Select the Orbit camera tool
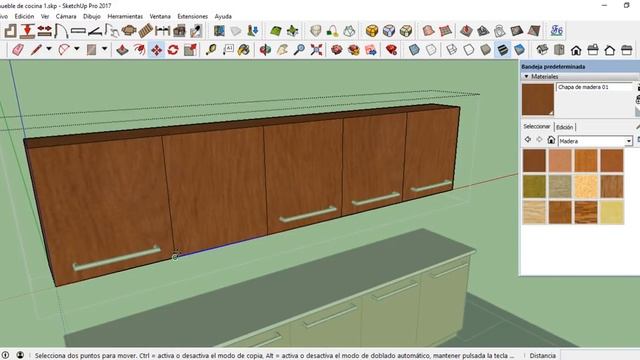This screenshot has width=640, height=360. tap(265, 50)
